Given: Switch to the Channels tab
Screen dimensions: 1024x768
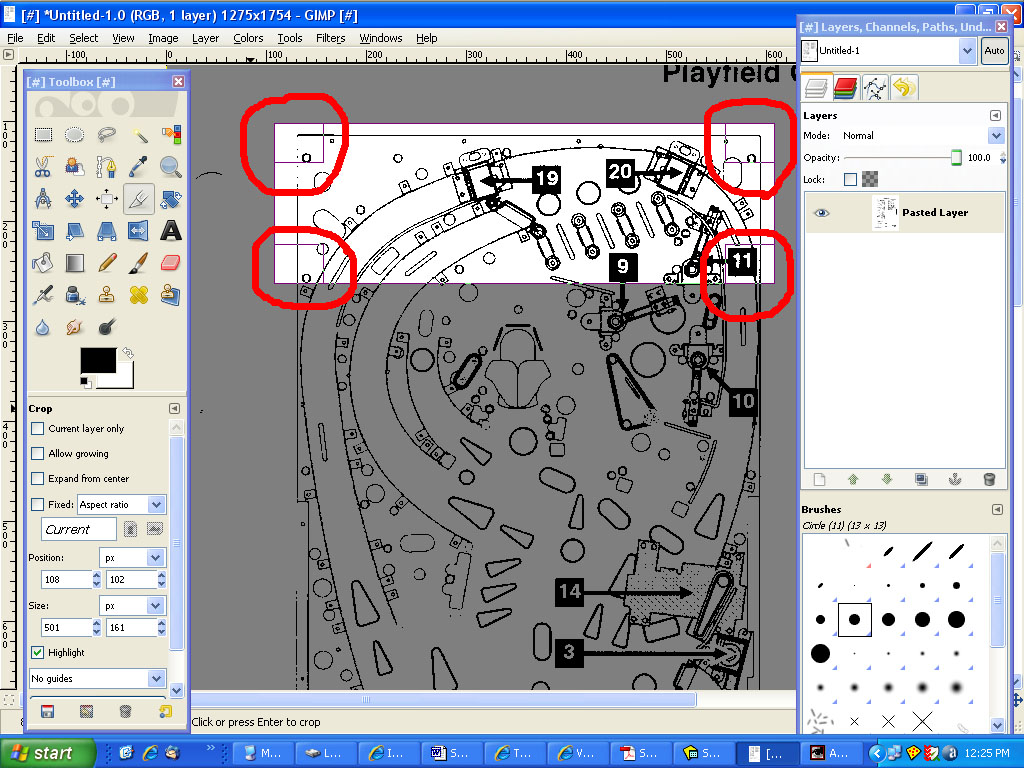Looking at the screenshot, I should click(x=846, y=88).
